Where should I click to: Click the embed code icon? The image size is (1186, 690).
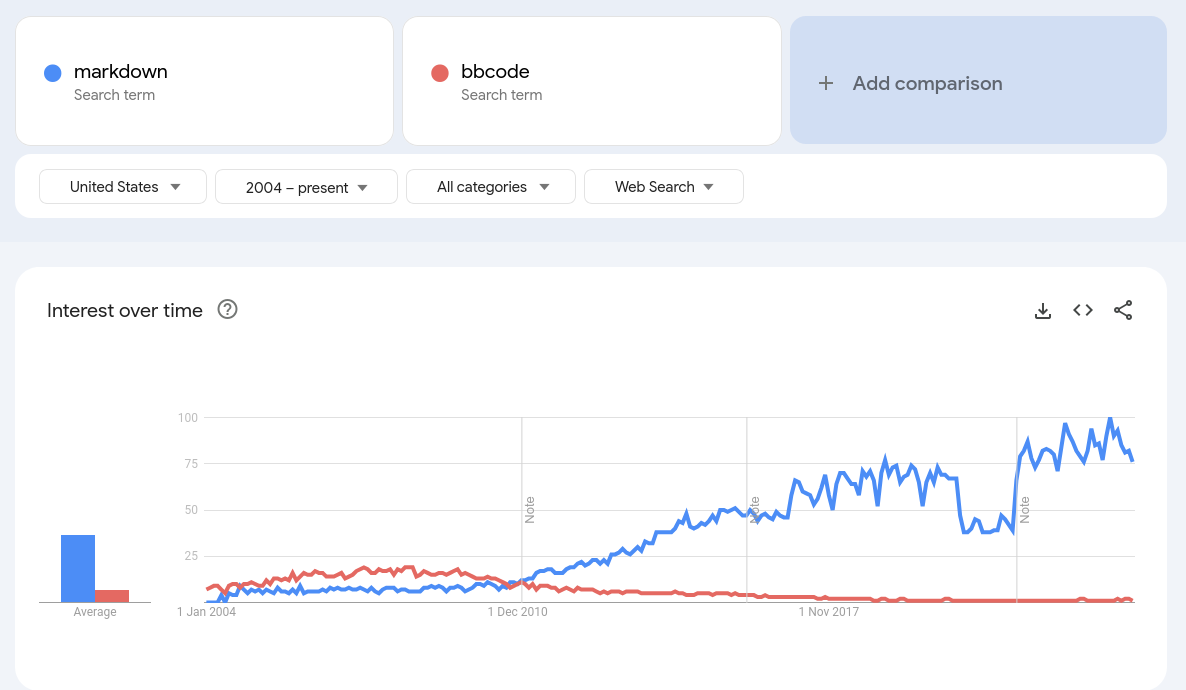click(1083, 311)
